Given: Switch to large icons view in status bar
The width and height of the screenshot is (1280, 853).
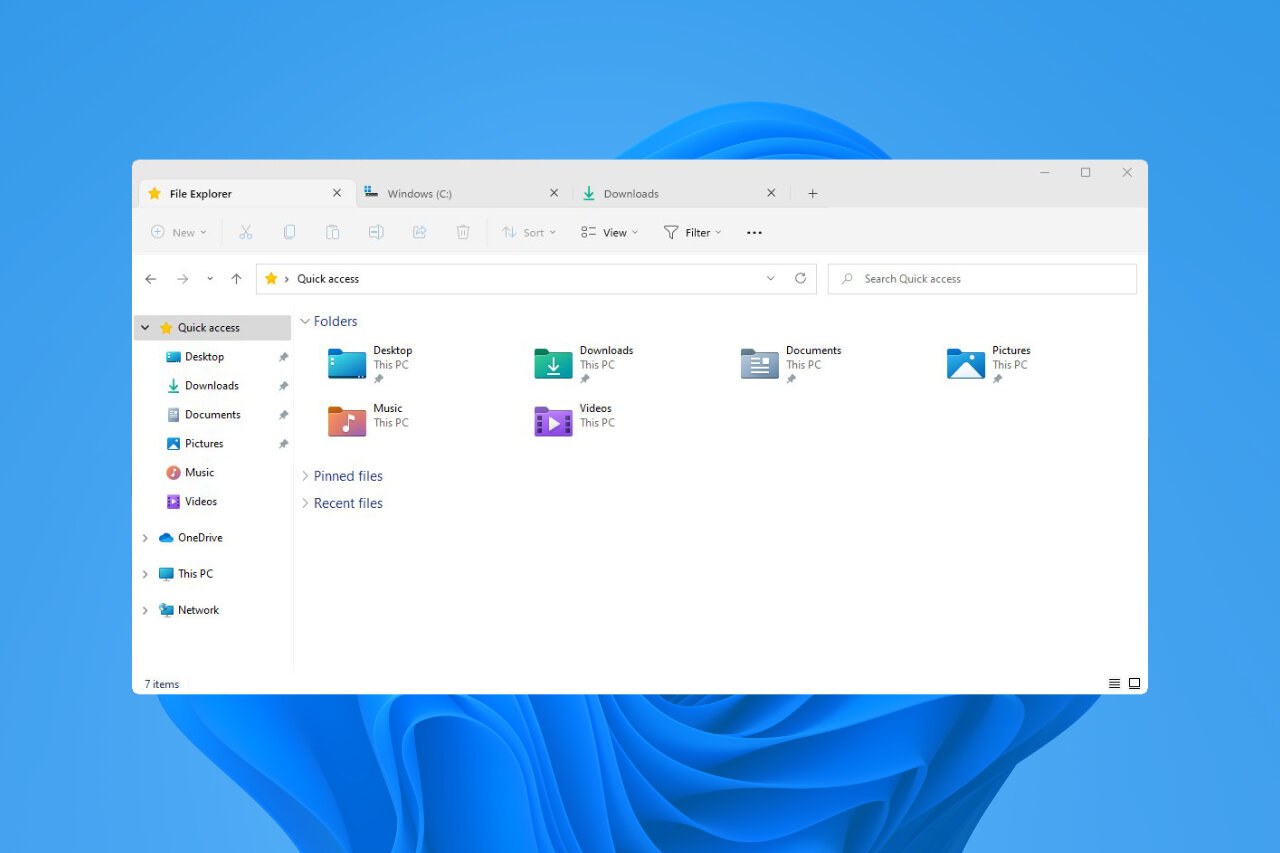Looking at the screenshot, I should point(1134,684).
